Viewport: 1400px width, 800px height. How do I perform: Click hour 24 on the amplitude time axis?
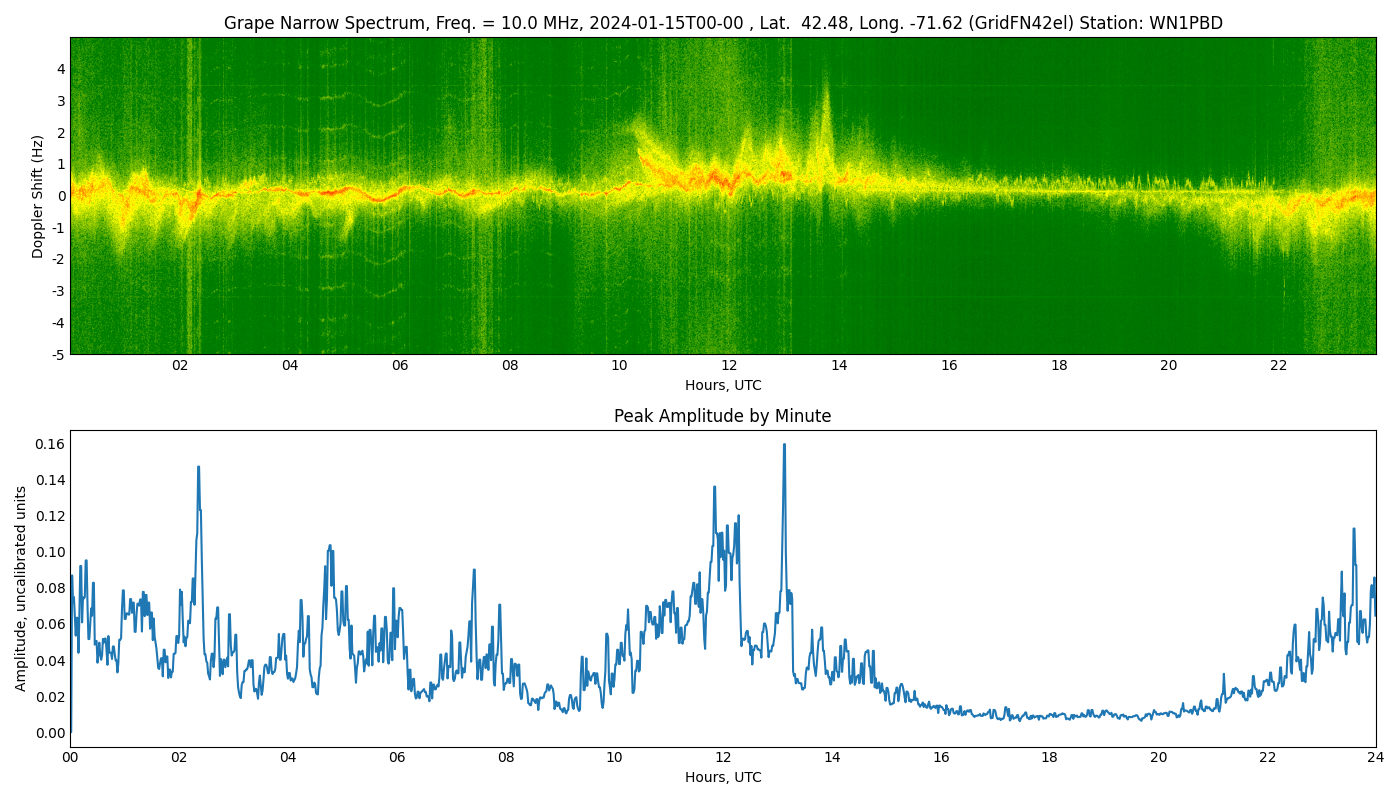(1375, 758)
